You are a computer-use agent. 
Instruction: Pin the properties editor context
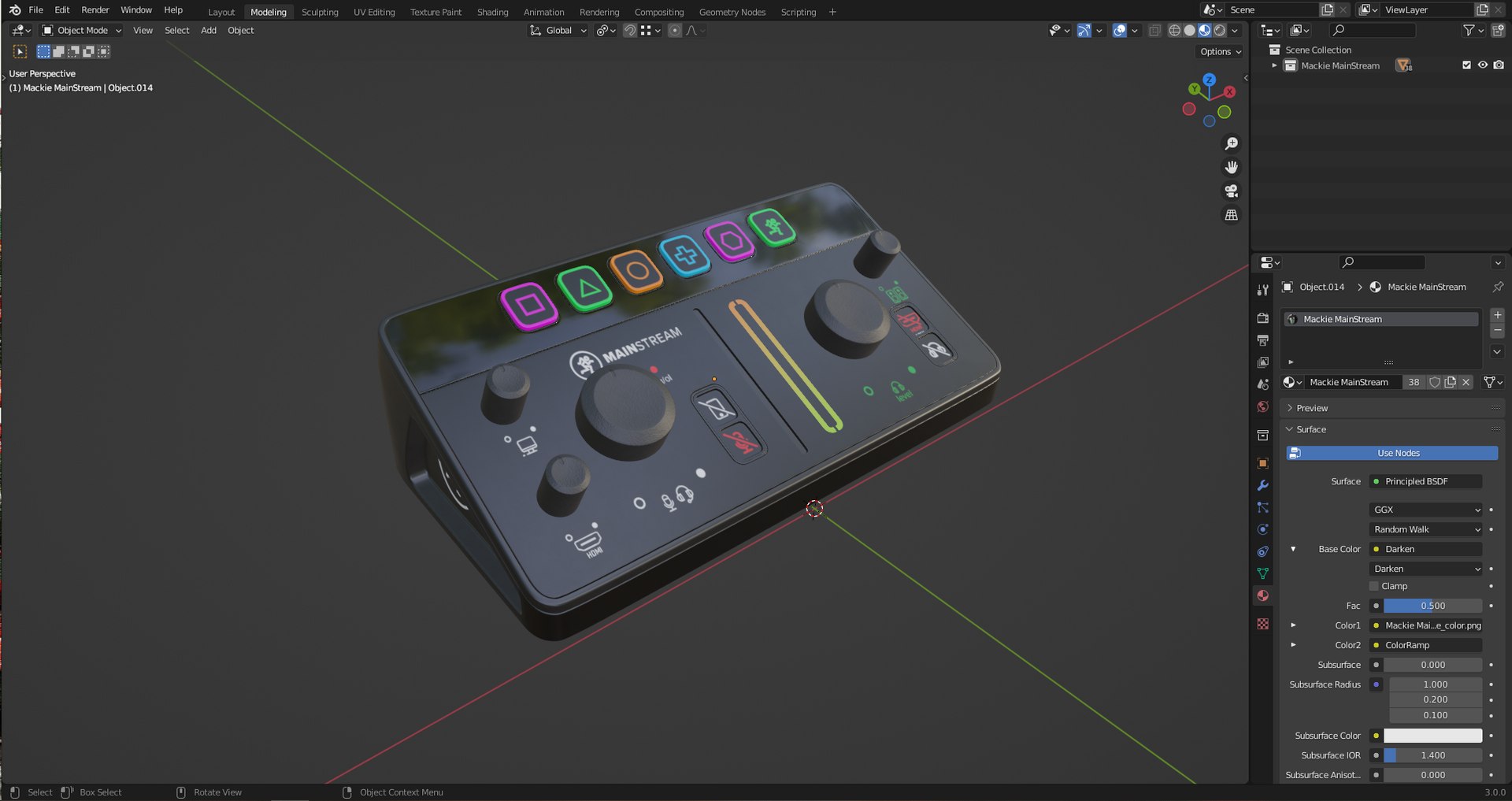[1498, 287]
